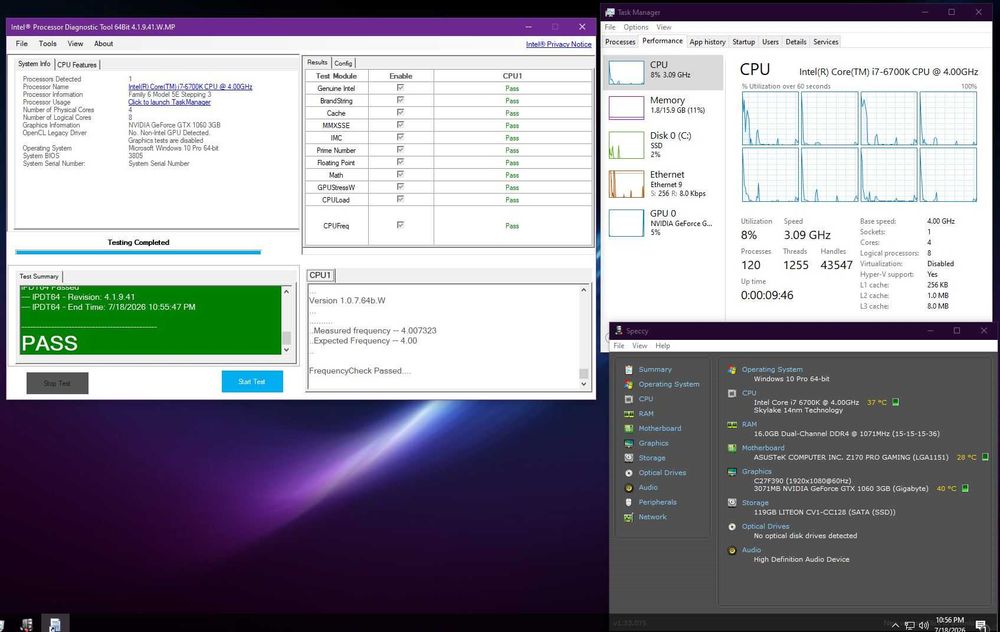Image resolution: width=1000 pixels, height=632 pixels.
Task: Open the Peripherals icon in Speccy sidebar
Action: pyautogui.click(x=629, y=502)
